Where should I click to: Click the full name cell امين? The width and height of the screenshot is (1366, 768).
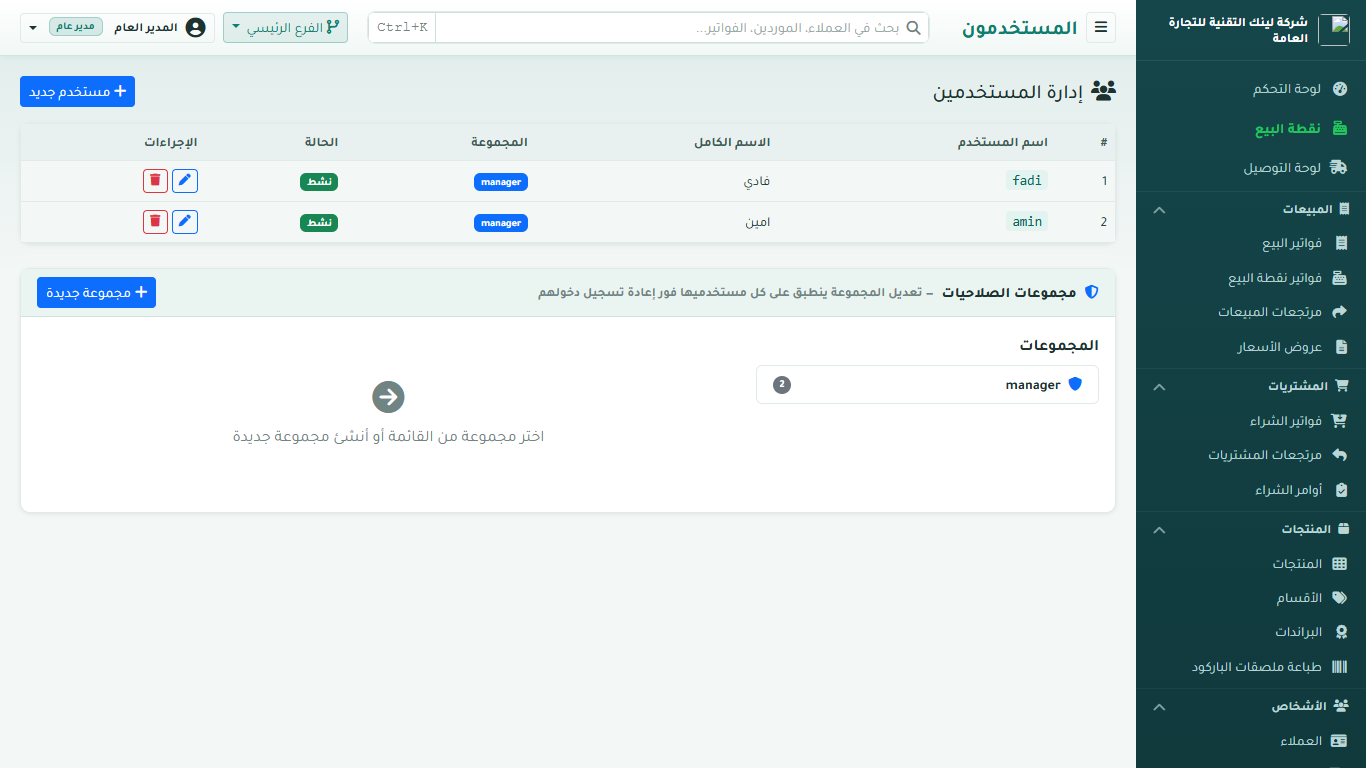[757, 222]
